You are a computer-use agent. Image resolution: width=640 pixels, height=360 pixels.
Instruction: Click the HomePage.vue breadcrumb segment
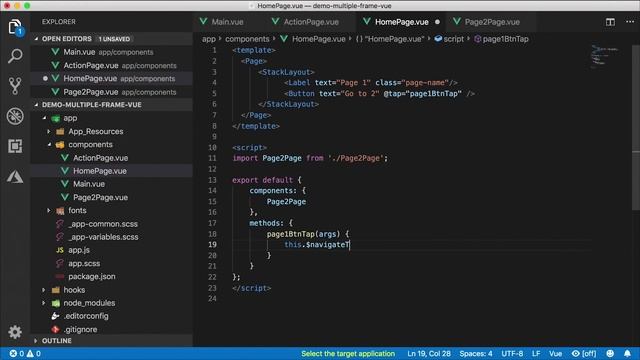[313, 39]
